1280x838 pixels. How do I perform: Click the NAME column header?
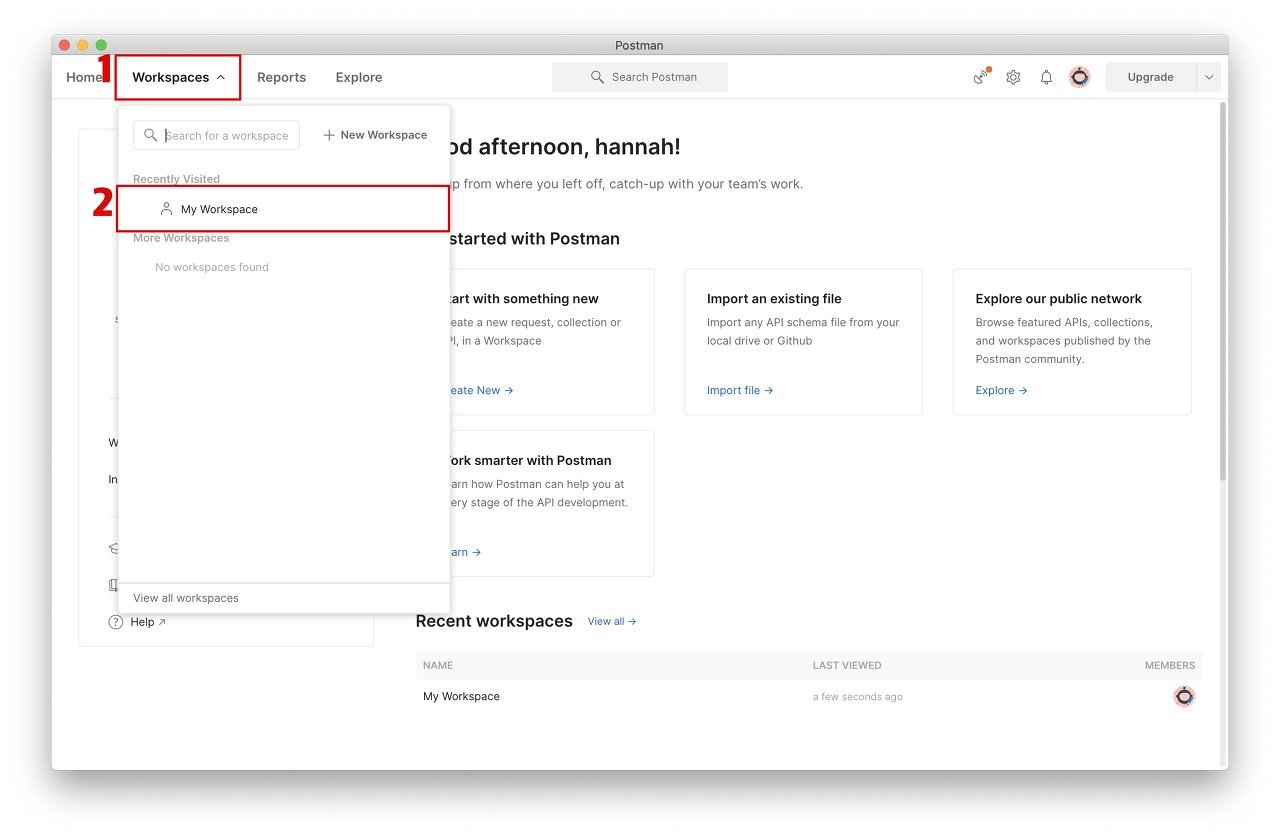pyautogui.click(x=438, y=665)
